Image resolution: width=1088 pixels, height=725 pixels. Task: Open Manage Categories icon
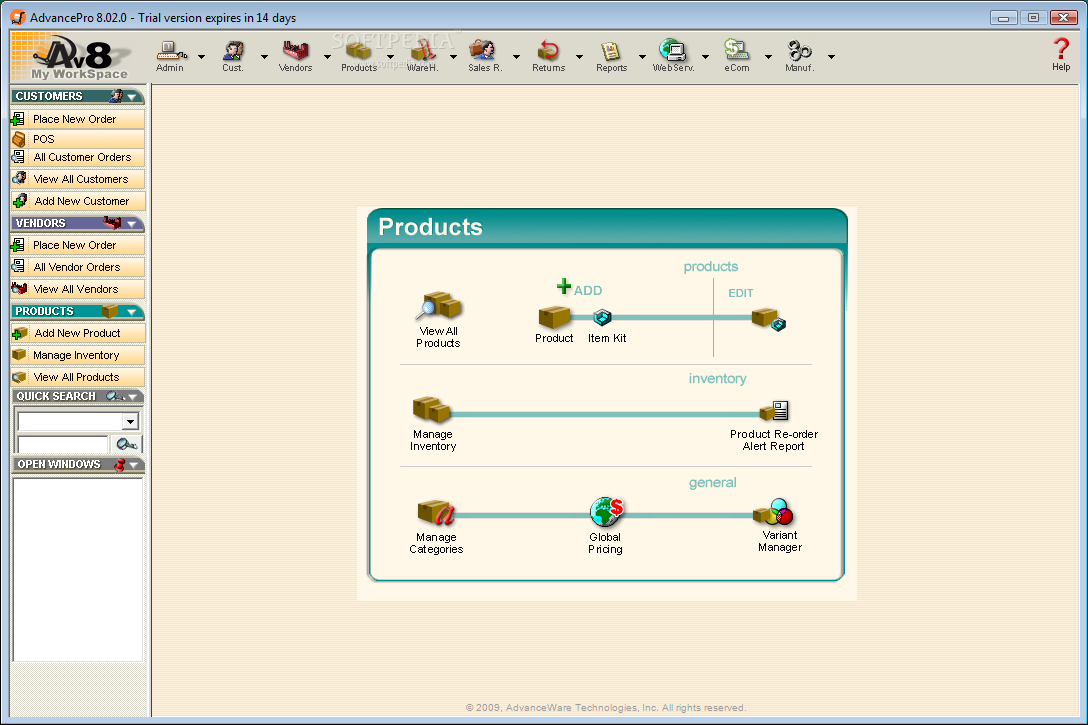436,513
